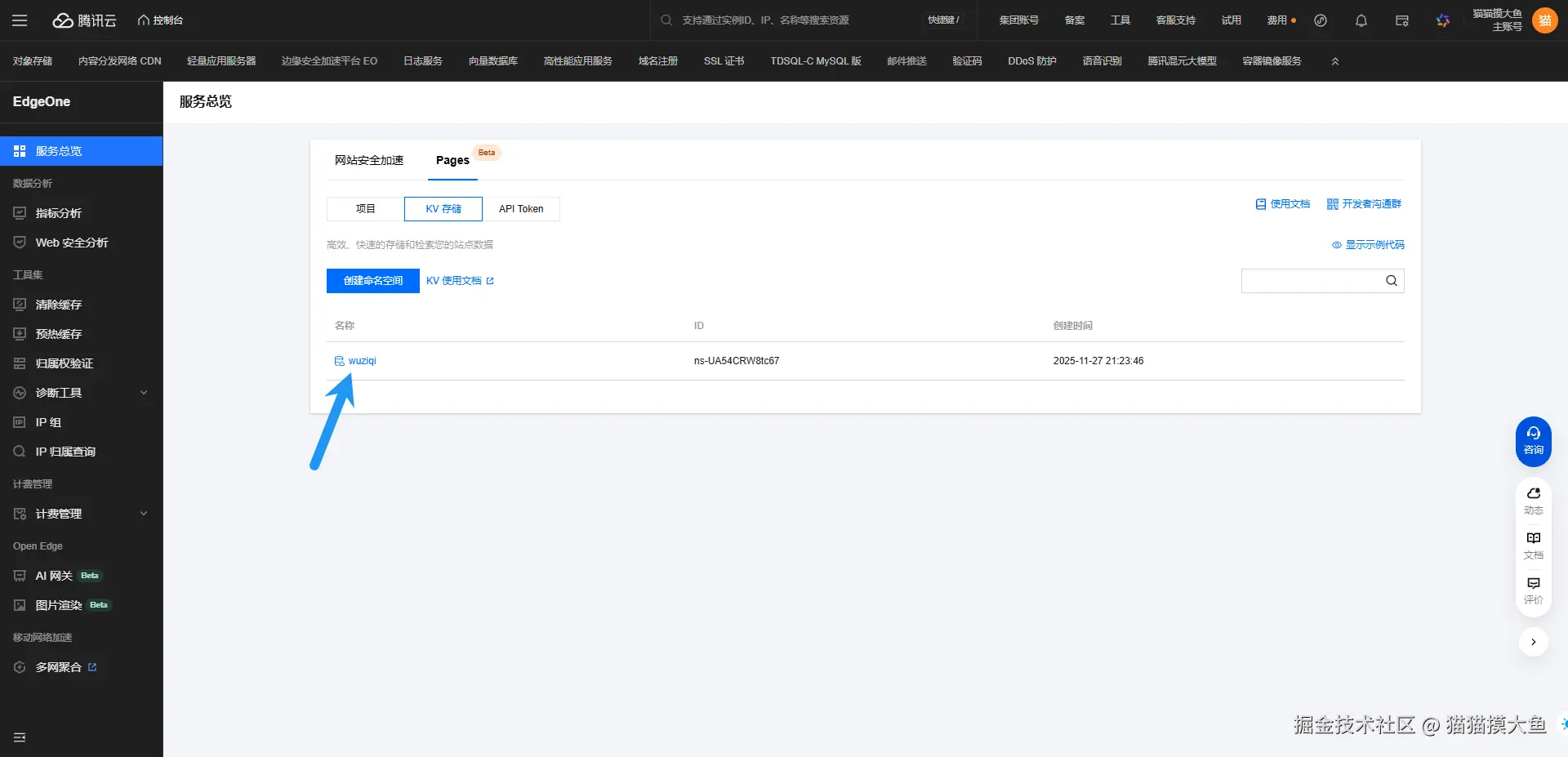This screenshot has height=757, width=1568.
Task: Expand the 诊断工具 submenu chevron
Action: (x=144, y=393)
